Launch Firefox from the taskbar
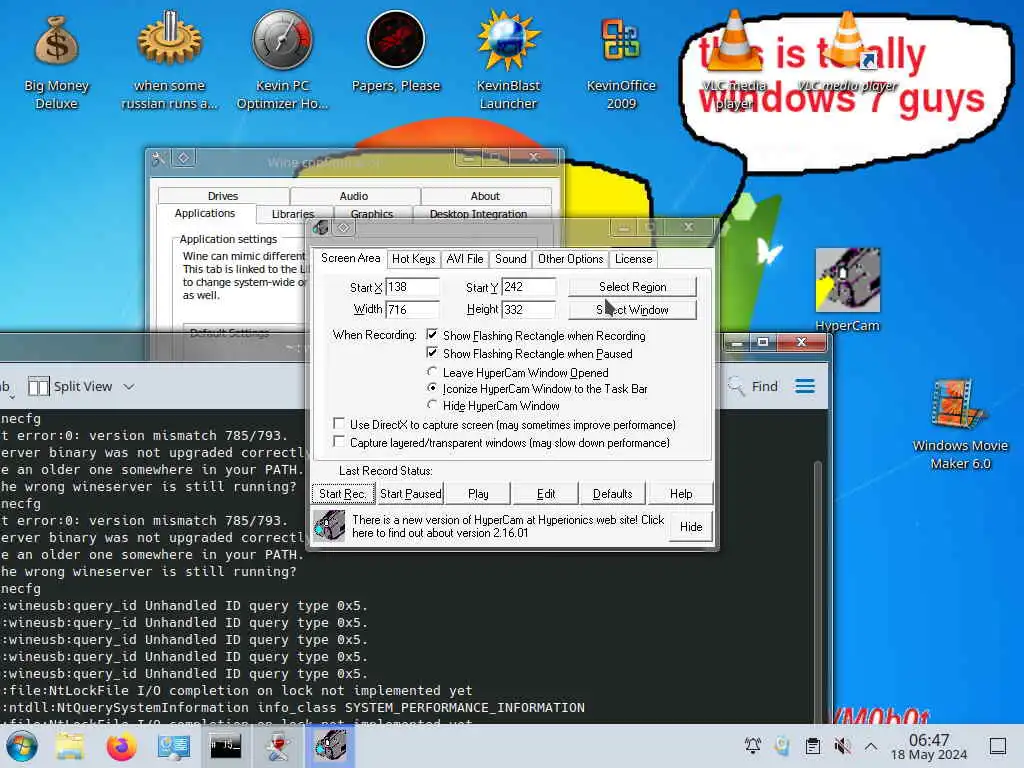The width and height of the screenshot is (1024, 768). point(121,746)
